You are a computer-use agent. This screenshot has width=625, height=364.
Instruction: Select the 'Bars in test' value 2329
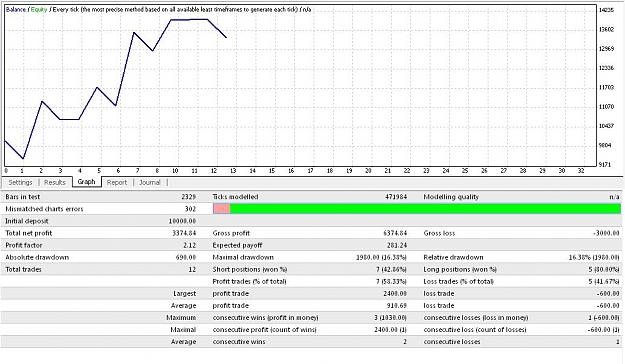[189, 197]
